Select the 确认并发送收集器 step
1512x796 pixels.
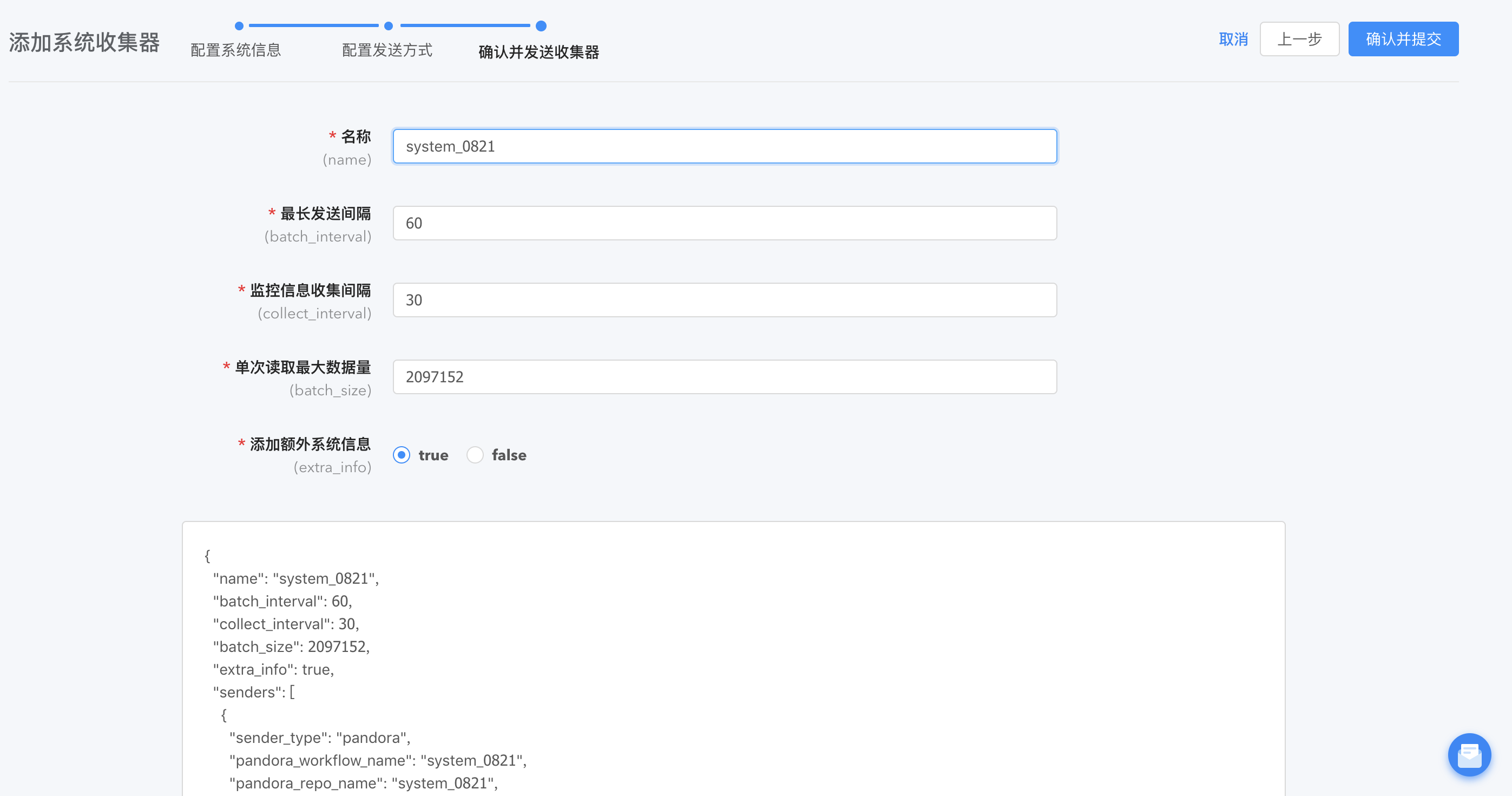click(x=539, y=51)
